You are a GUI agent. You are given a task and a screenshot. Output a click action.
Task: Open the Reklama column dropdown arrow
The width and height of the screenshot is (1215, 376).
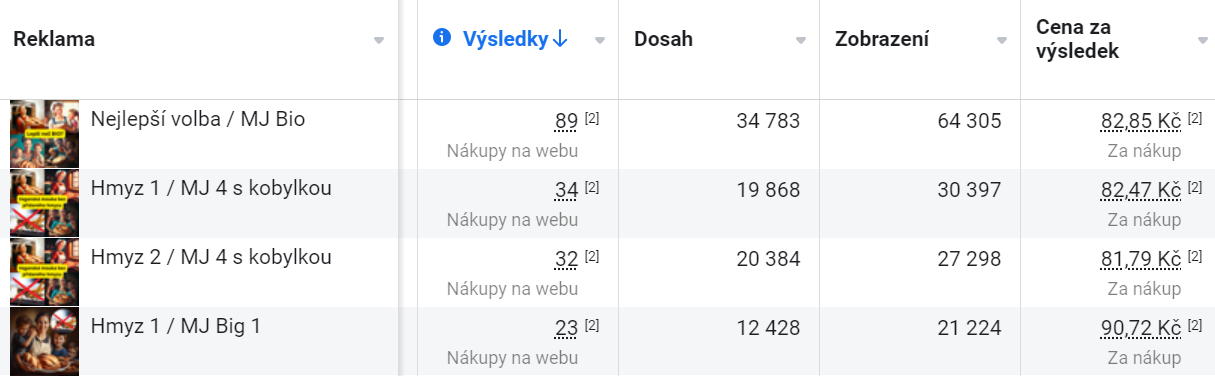379,40
